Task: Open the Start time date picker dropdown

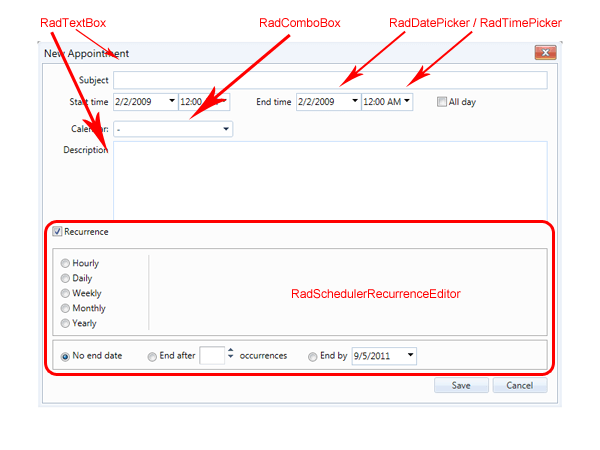Action: coord(172,101)
